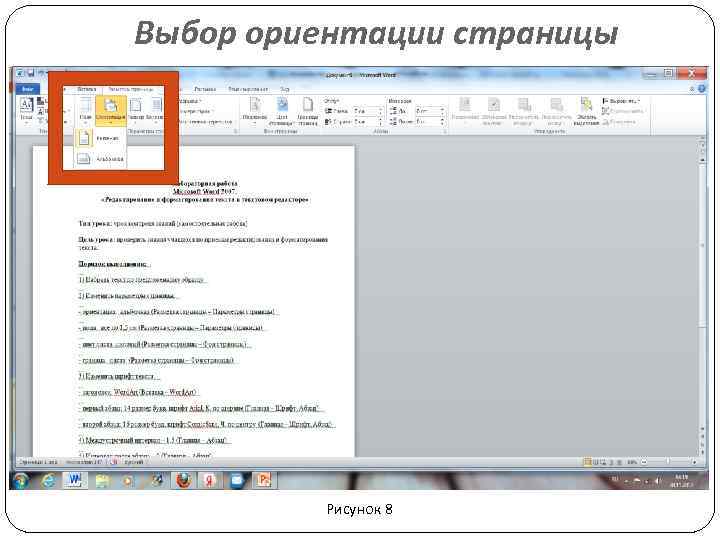Choose the Landscape (Альбомная) orientation option

(100, 159)
